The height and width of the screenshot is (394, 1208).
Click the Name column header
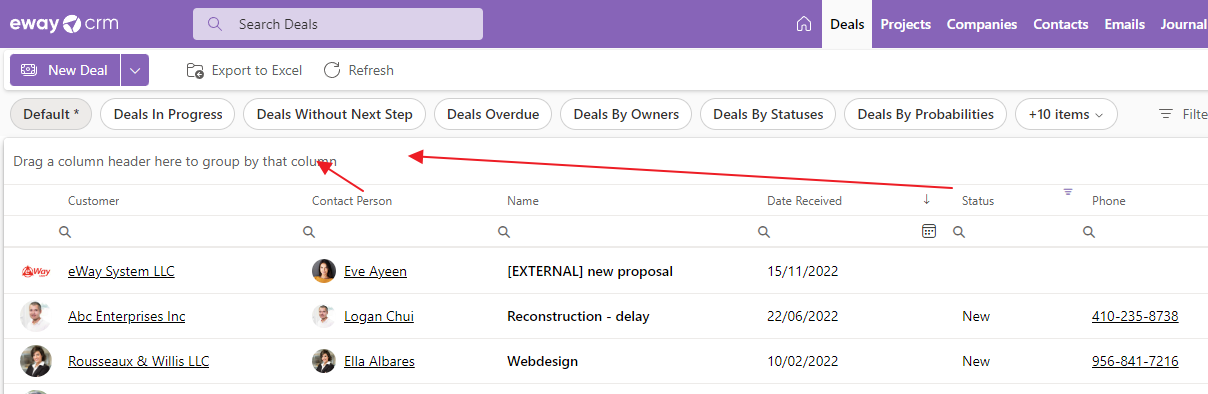523,201
